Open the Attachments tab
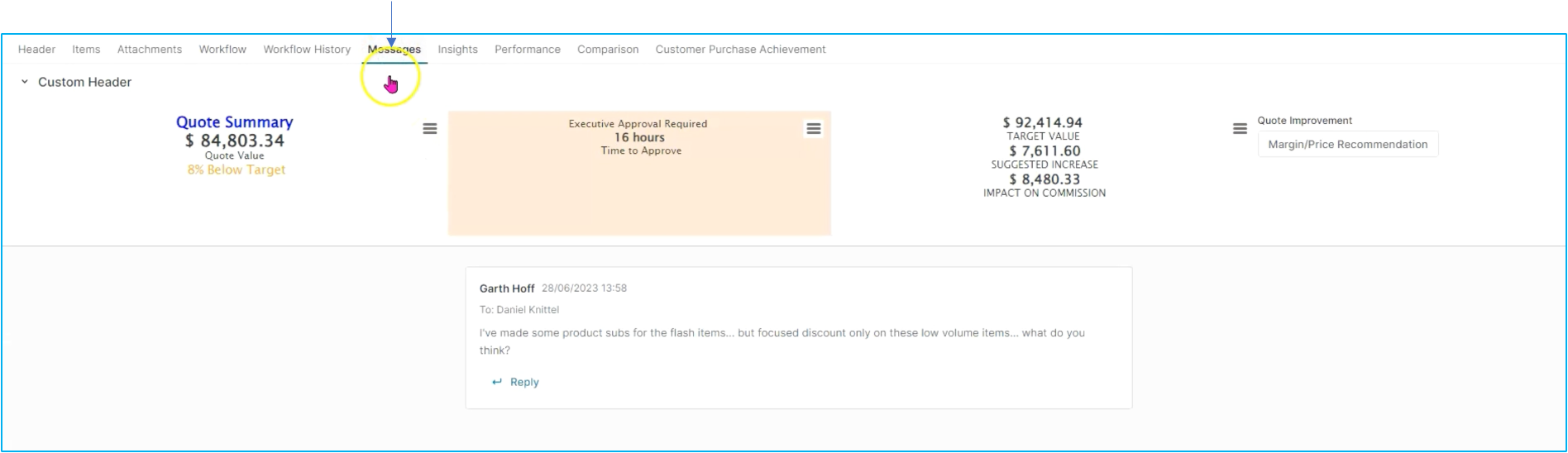Viewport: 1568px width, 453px height. pos(150,50)
